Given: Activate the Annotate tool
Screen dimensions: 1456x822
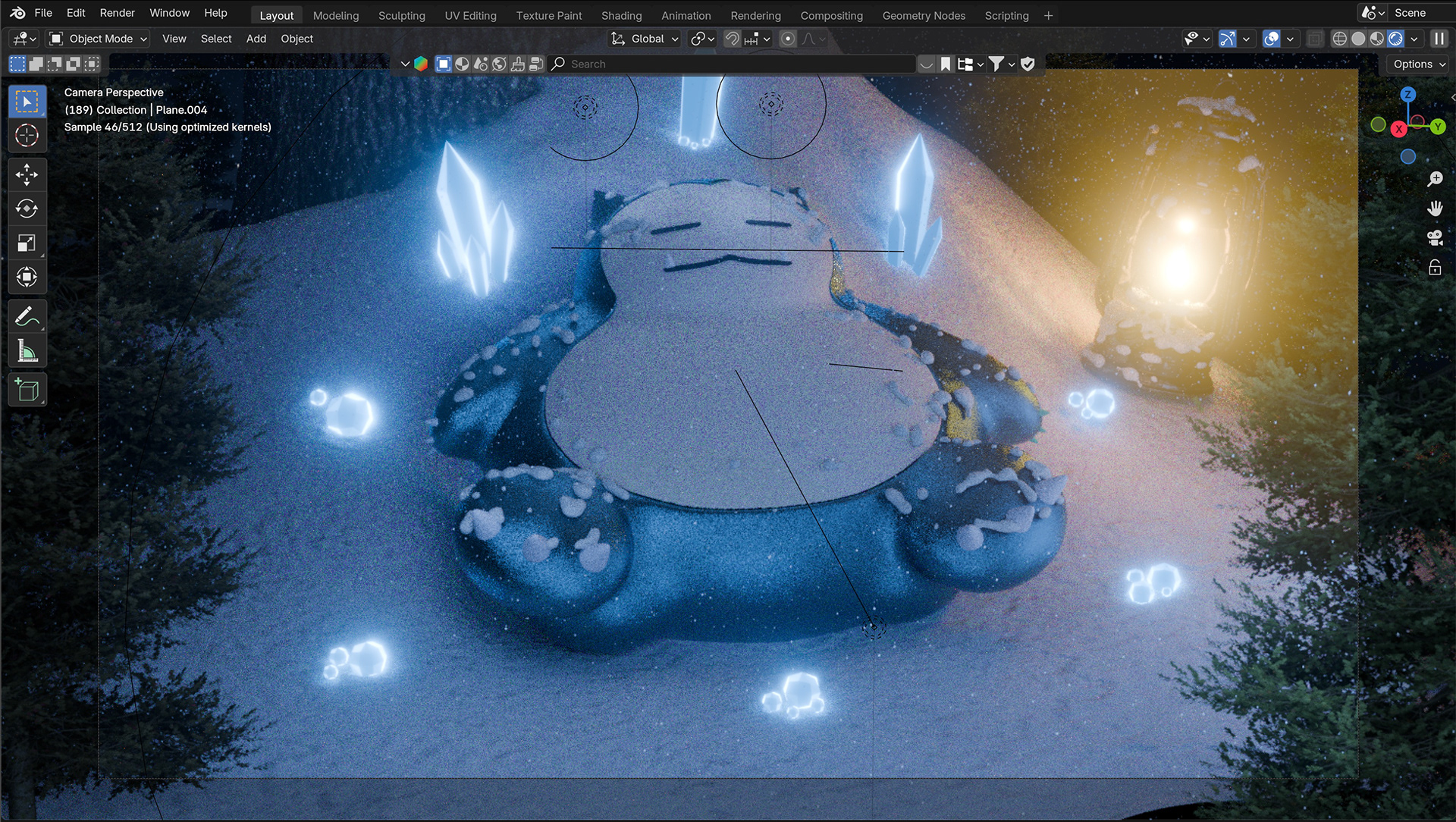Looking at the screenshot, I should tap(27, 316).
